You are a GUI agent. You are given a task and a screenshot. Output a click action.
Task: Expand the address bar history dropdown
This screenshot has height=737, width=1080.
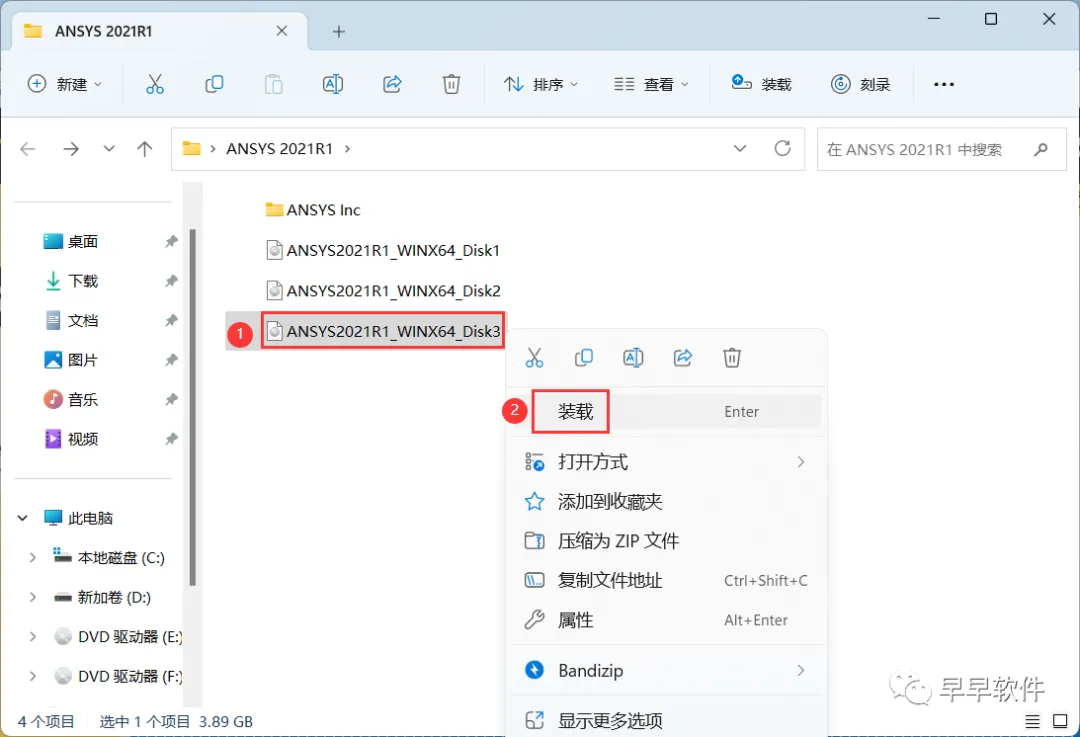[x=740, y=149]
